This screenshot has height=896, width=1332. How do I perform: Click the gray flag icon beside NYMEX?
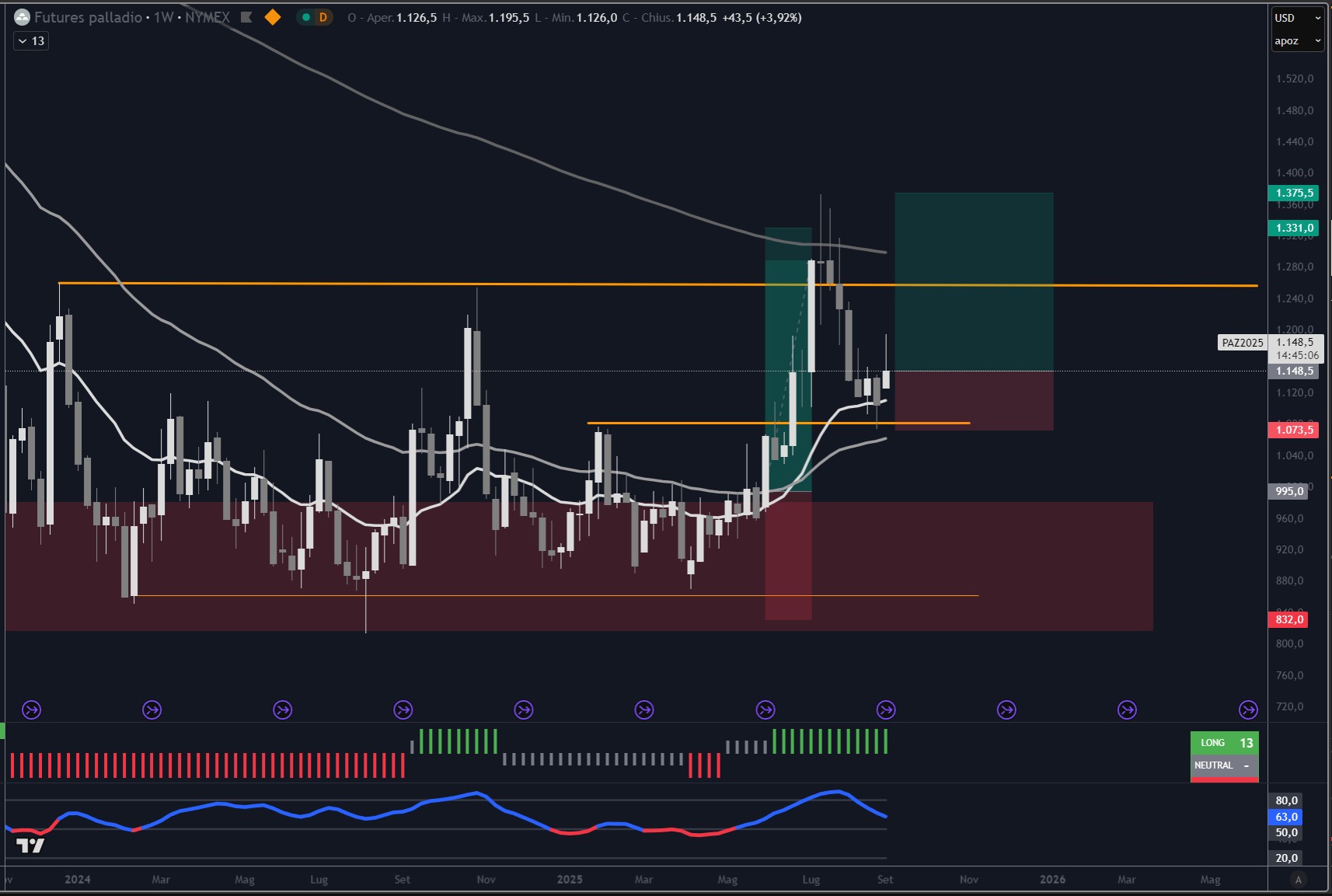tap(246, 17)
